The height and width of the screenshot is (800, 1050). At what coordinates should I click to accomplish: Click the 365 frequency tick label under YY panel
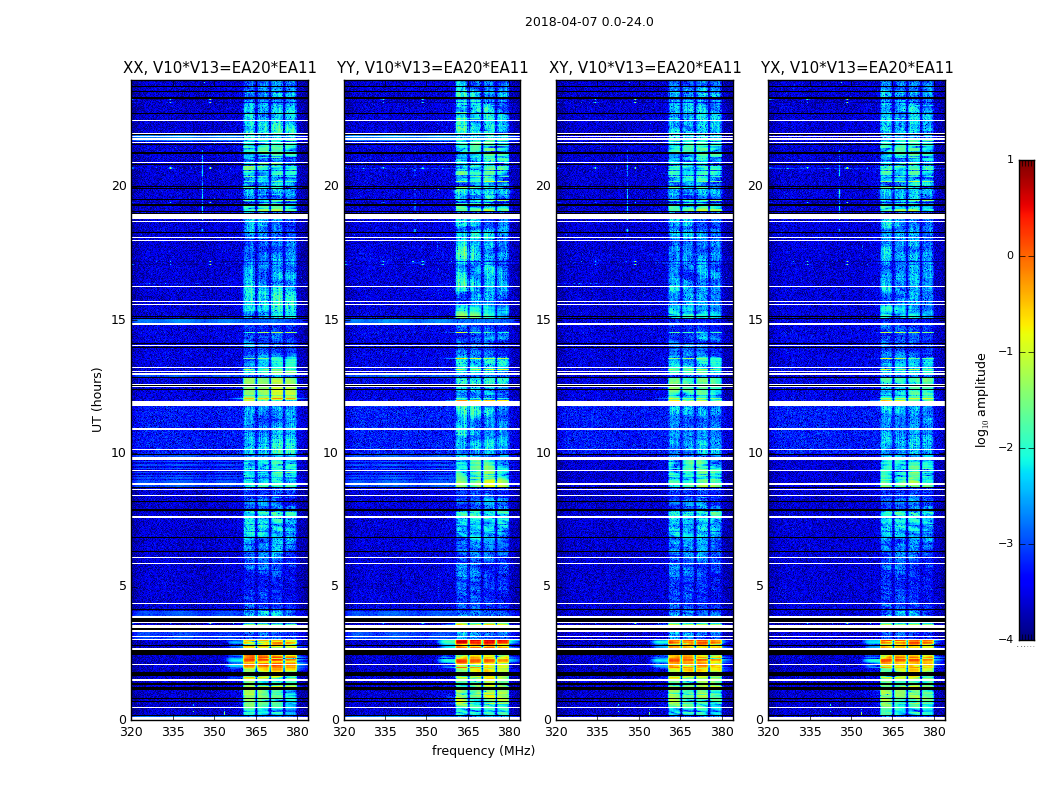pos(467,732)
